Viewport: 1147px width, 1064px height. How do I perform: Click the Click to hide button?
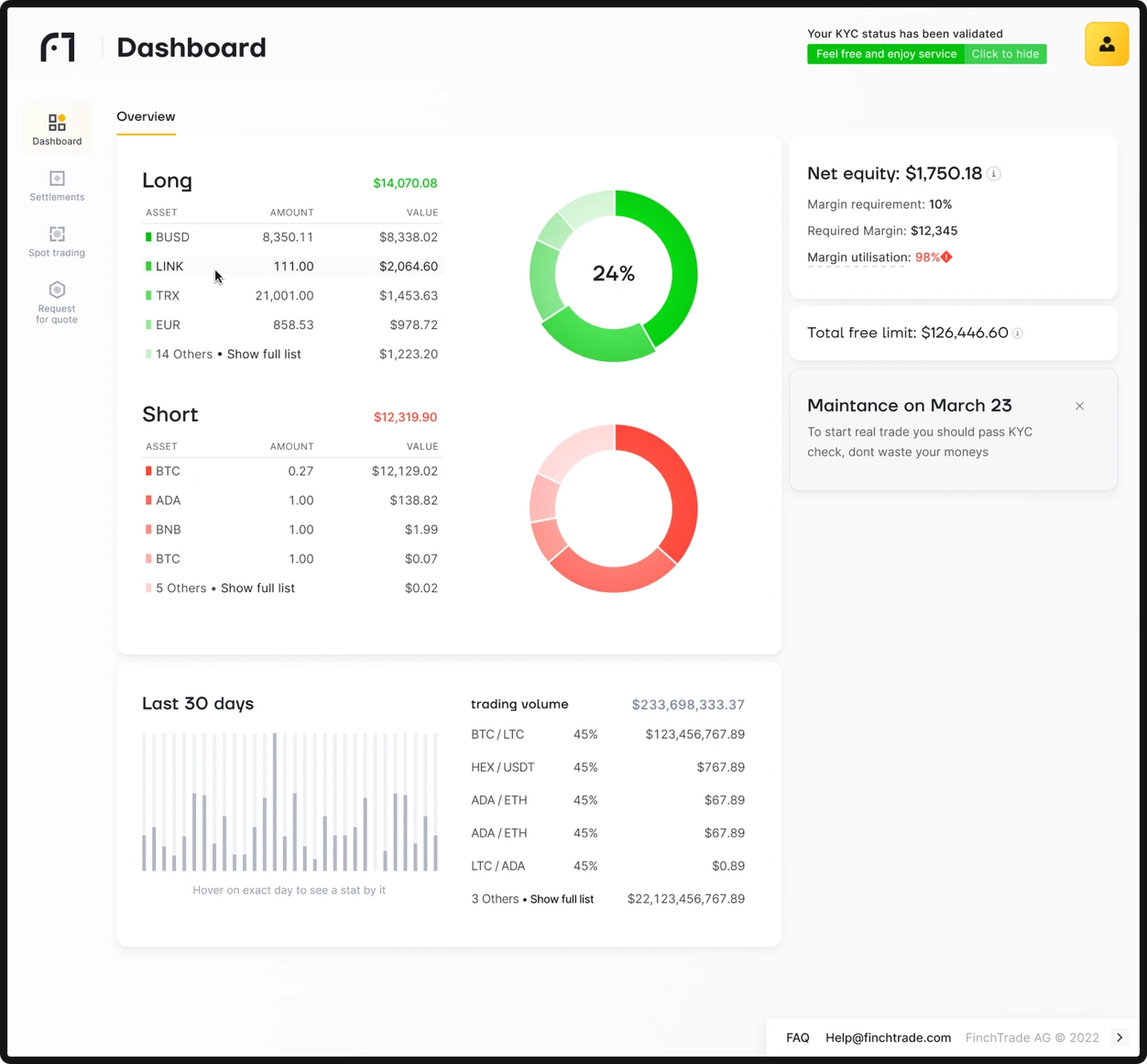pyautogui.click(x=1005, y=54)
